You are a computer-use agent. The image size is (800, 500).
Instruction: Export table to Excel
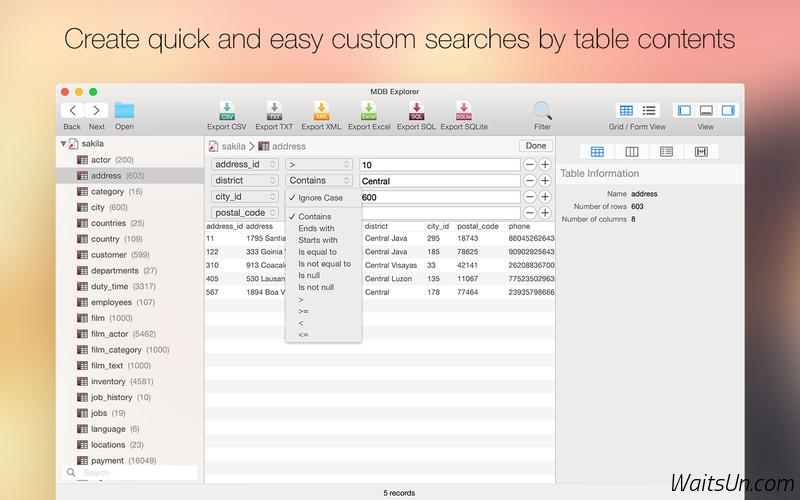click(369, 111)
